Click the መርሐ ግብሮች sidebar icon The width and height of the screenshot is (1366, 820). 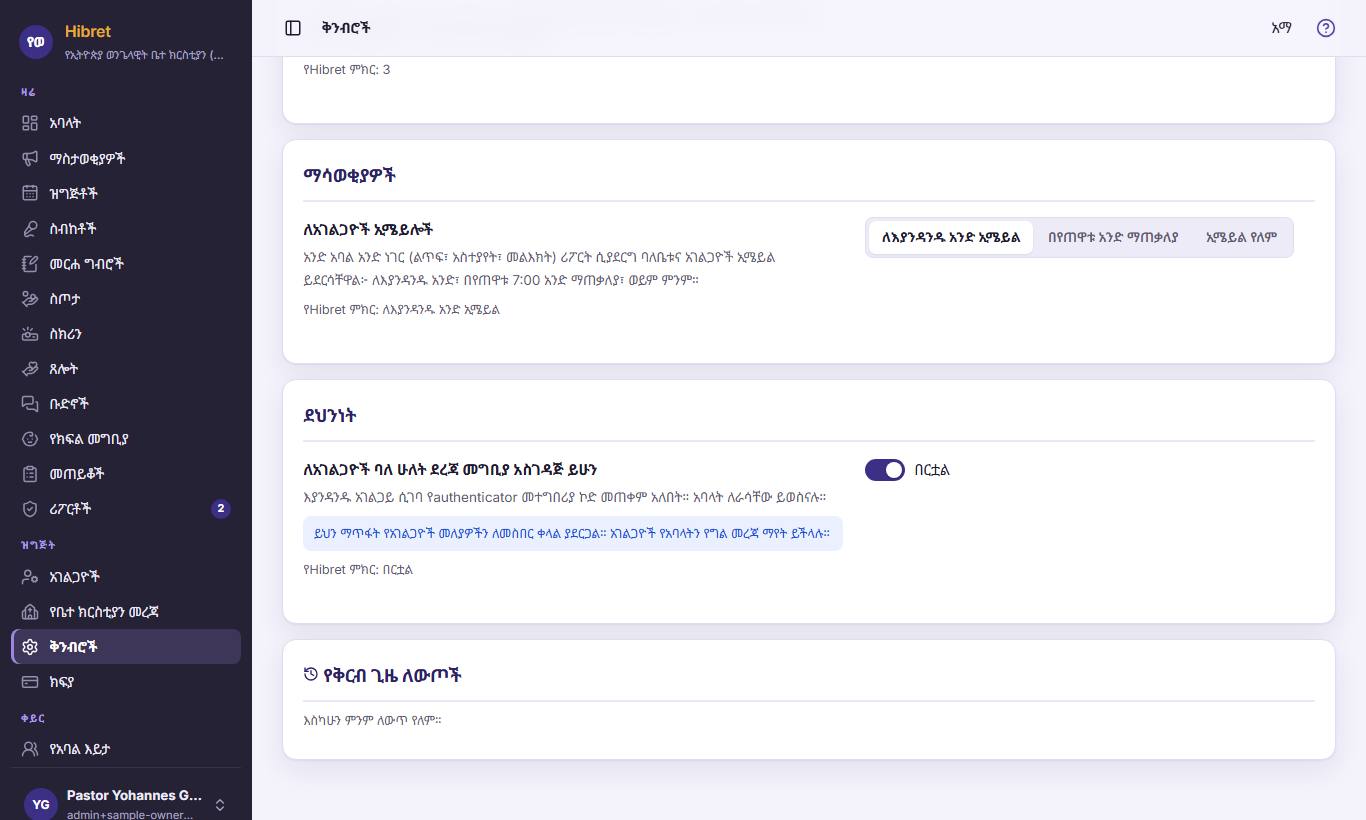(30, 263)
